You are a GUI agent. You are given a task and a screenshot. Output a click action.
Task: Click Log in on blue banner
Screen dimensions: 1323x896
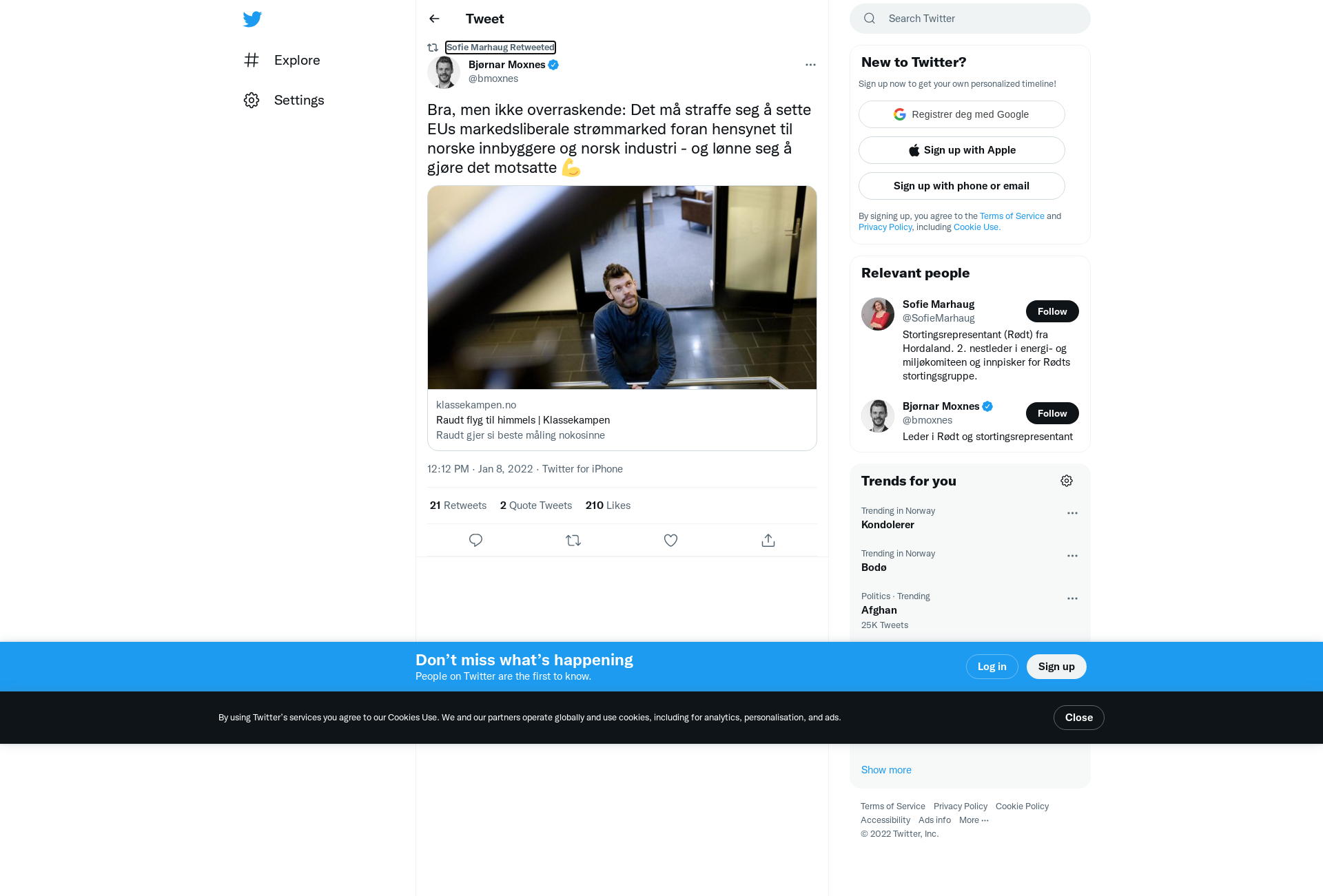pyautogui.click(x=992, y=667)
